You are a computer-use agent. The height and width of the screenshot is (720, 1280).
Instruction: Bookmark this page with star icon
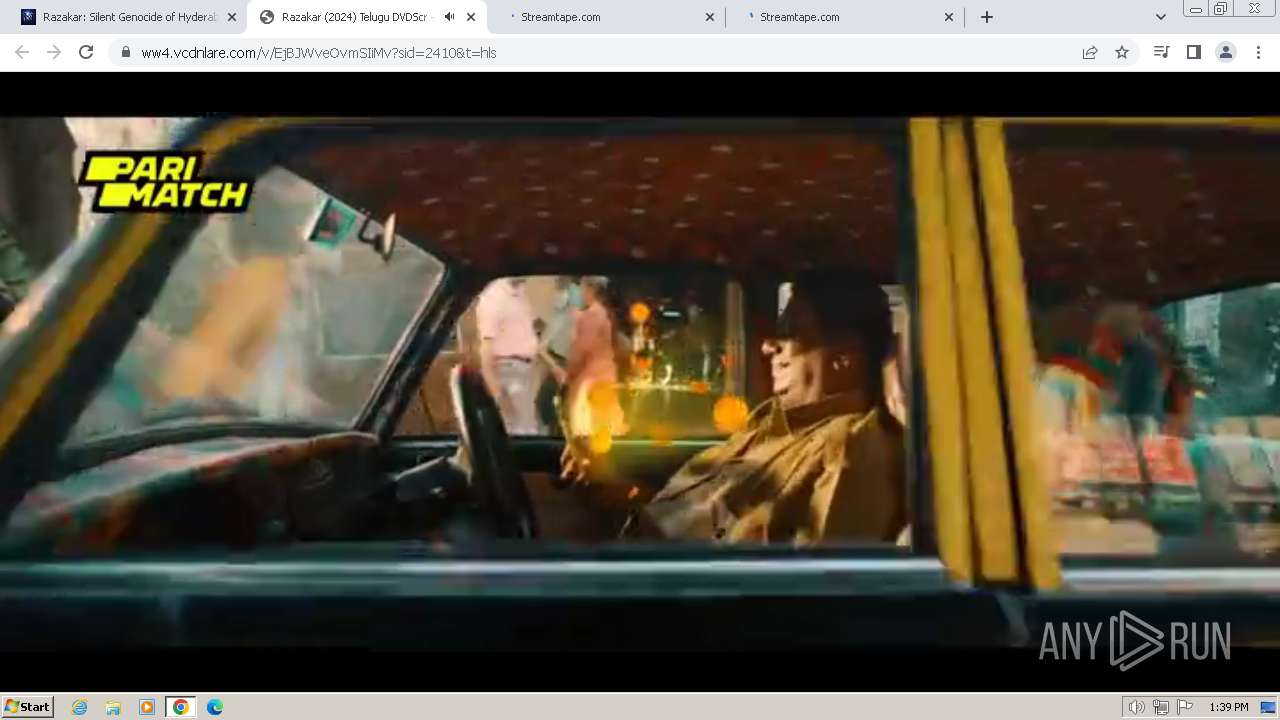click(1122, 52)
